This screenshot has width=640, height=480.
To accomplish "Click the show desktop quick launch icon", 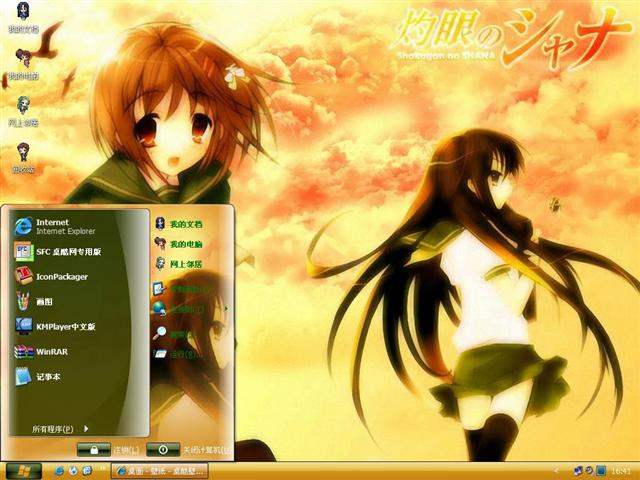I will [x=87, y=471].
